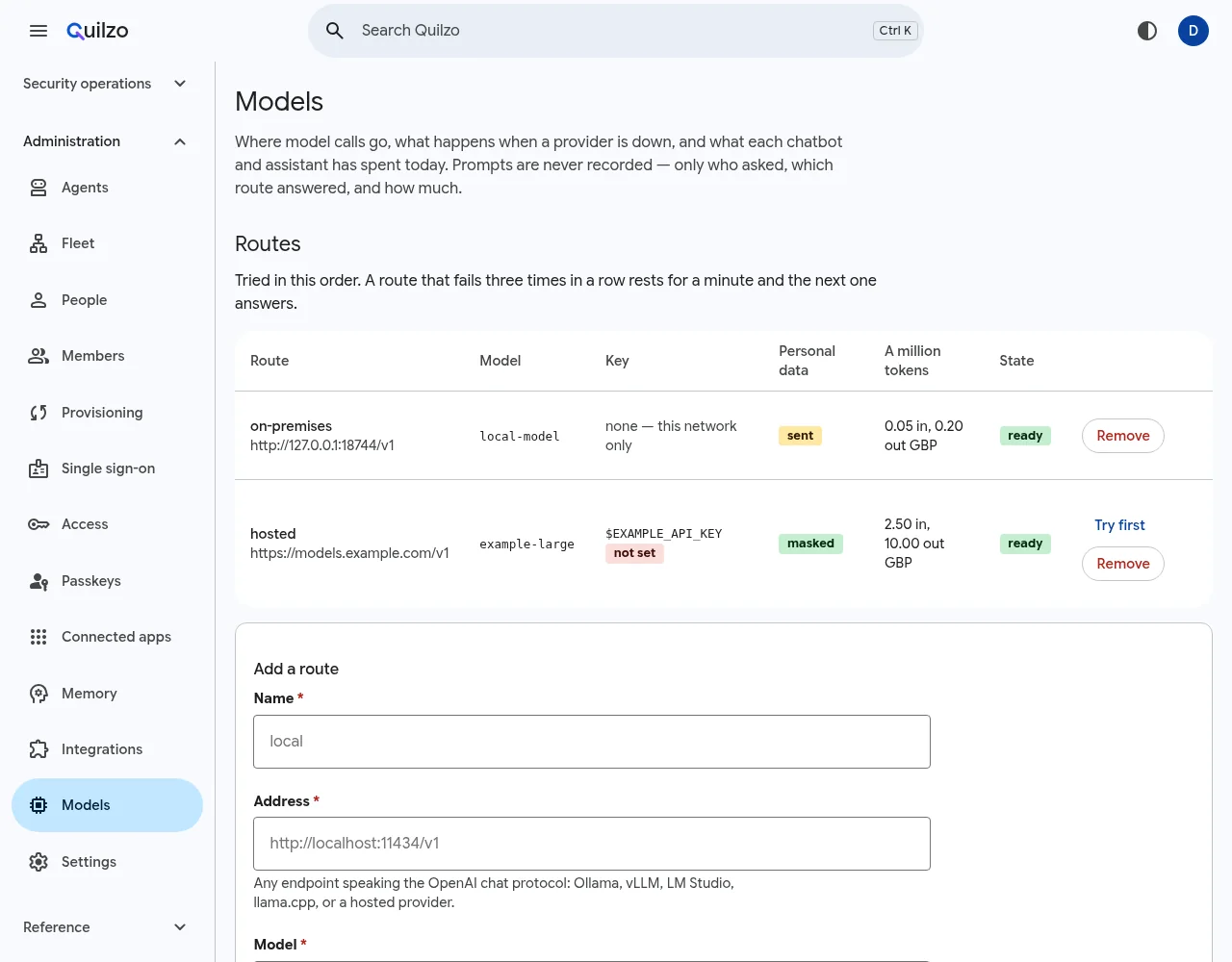Go to Fleet page
Viewport: 1232px width, 962px height.
click(x=107, y=243)
